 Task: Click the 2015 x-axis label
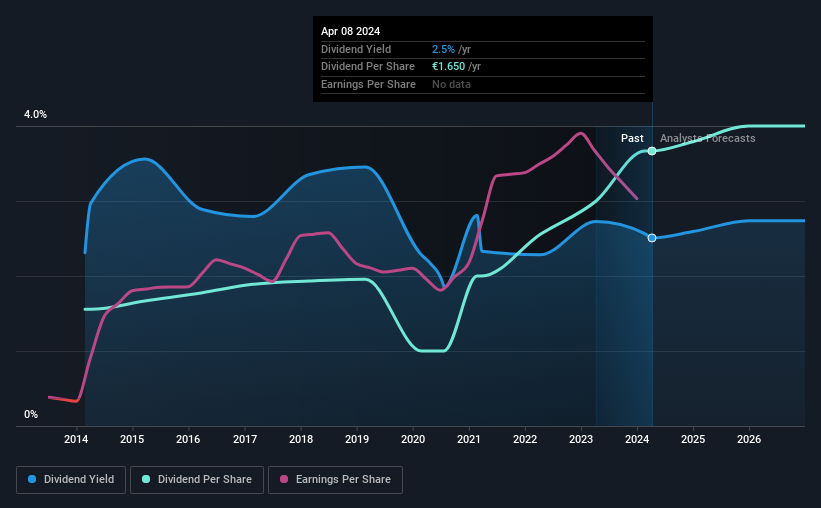[132, 439]
